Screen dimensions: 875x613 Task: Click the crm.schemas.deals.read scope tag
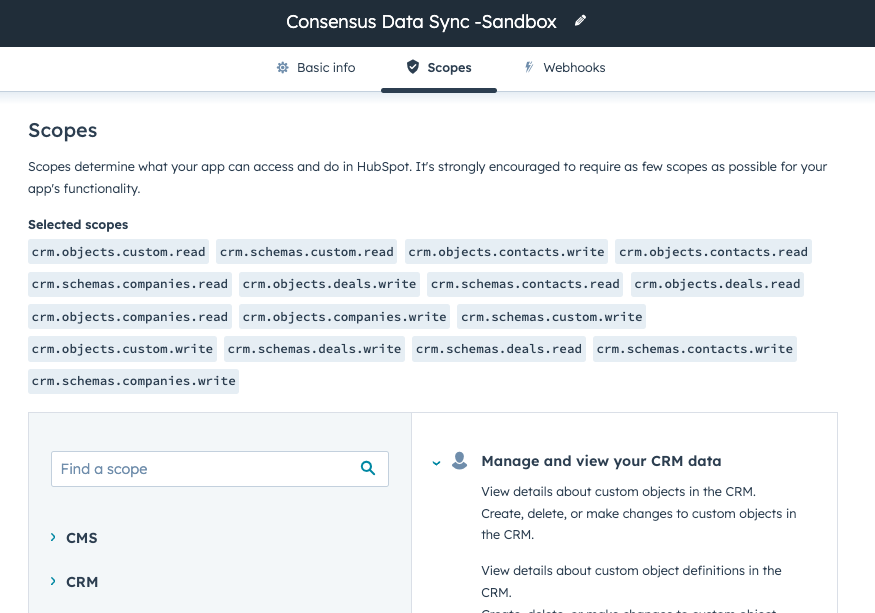point(499,349)
